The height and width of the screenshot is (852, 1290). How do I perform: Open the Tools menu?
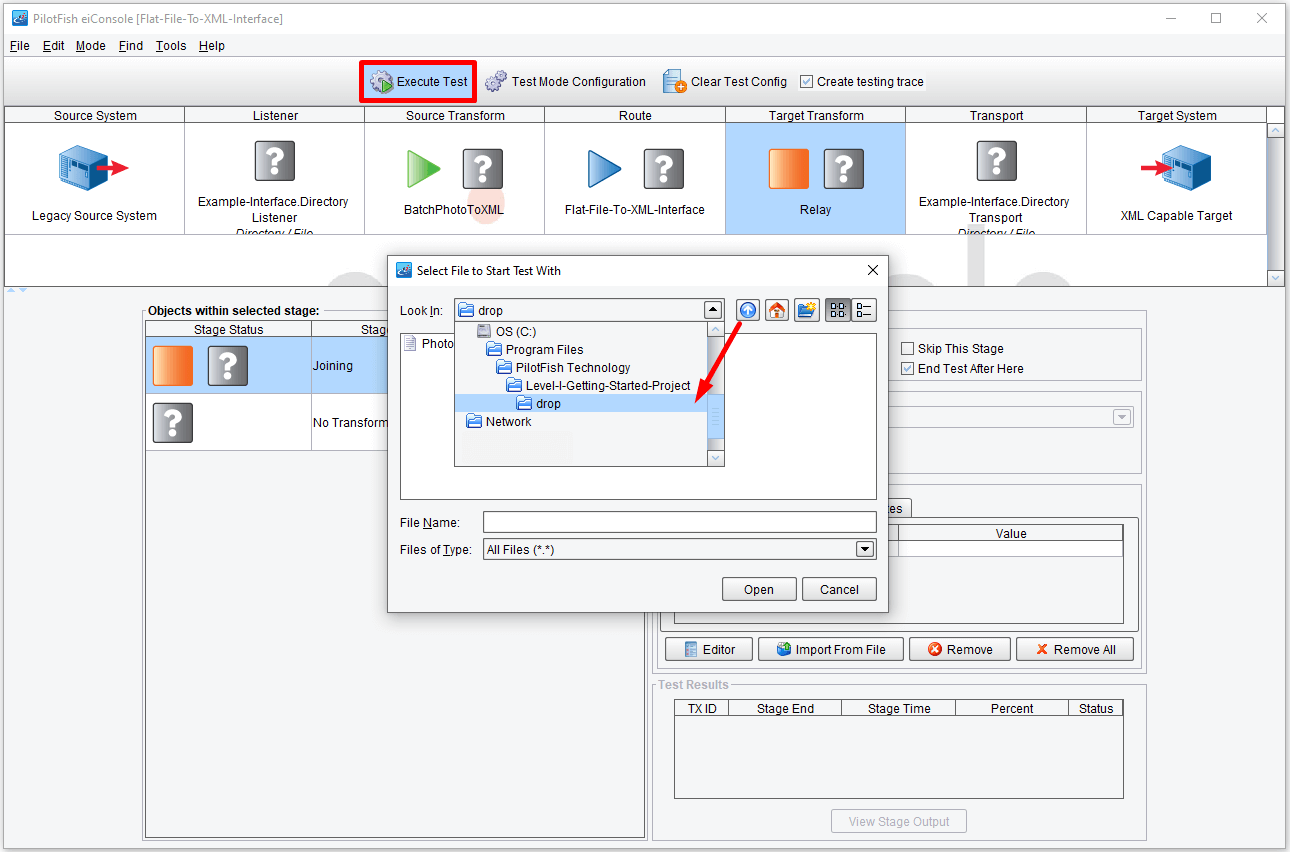[171, 46]
